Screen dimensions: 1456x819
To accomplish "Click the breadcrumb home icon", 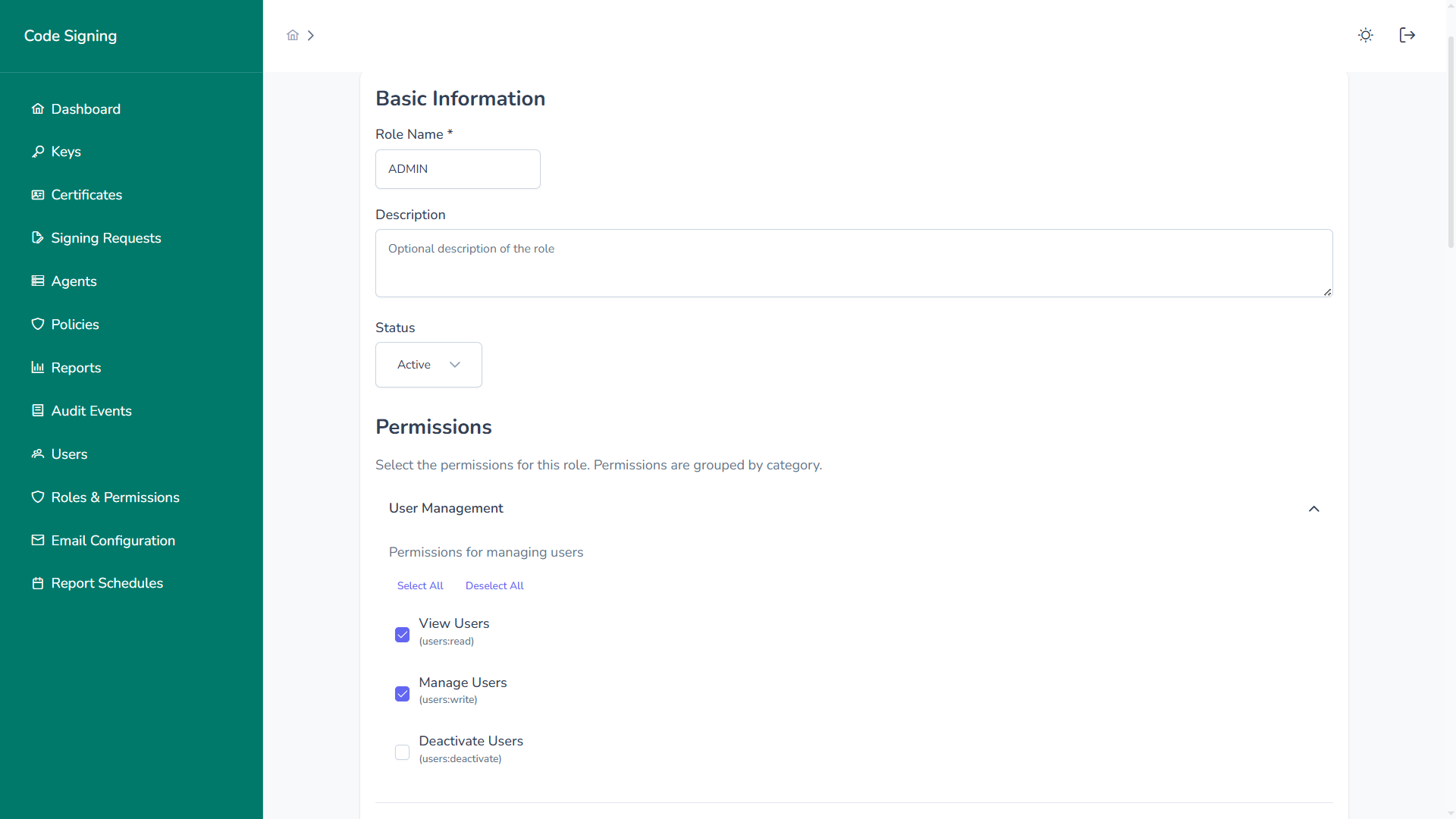I will click(293, 35).
